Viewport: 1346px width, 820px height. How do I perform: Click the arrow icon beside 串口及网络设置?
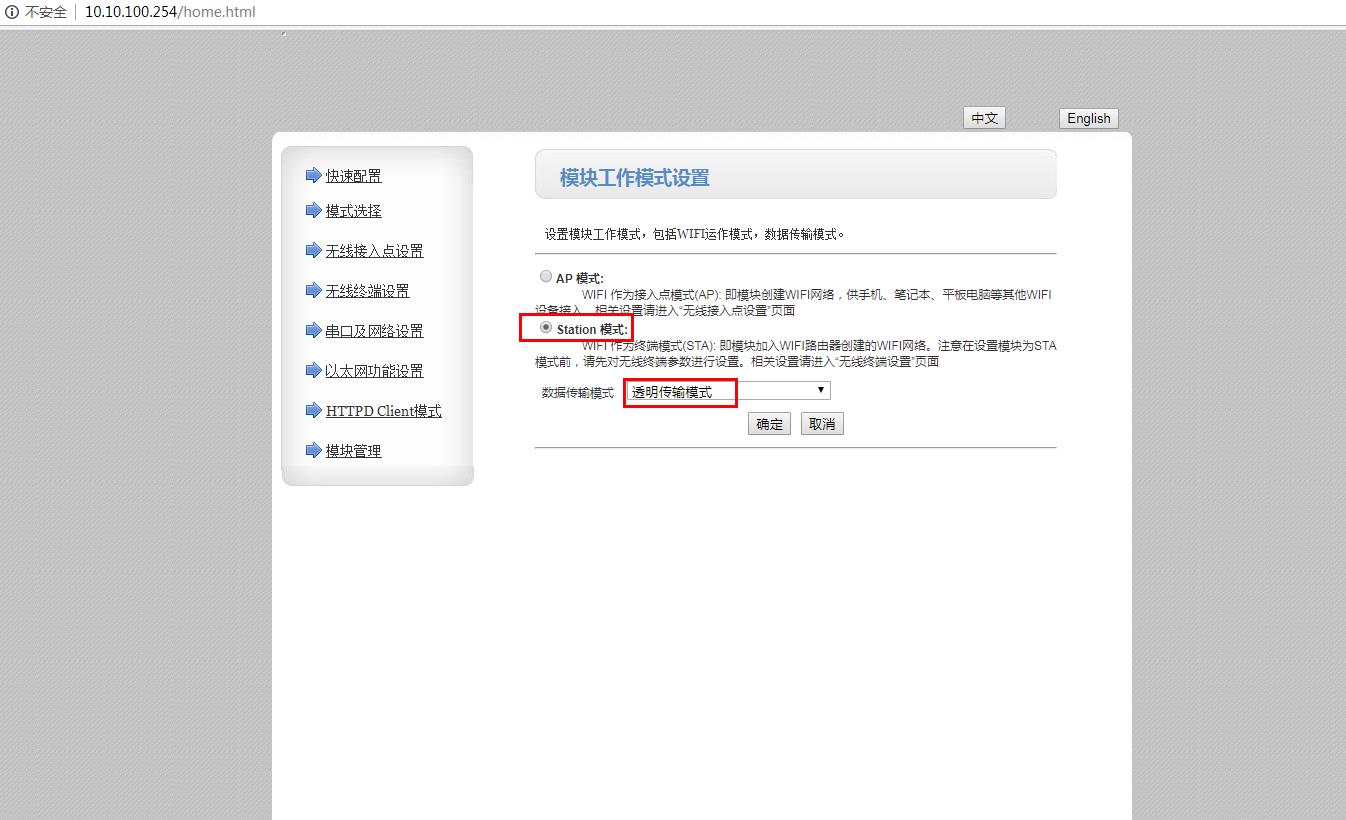(313, 330)
